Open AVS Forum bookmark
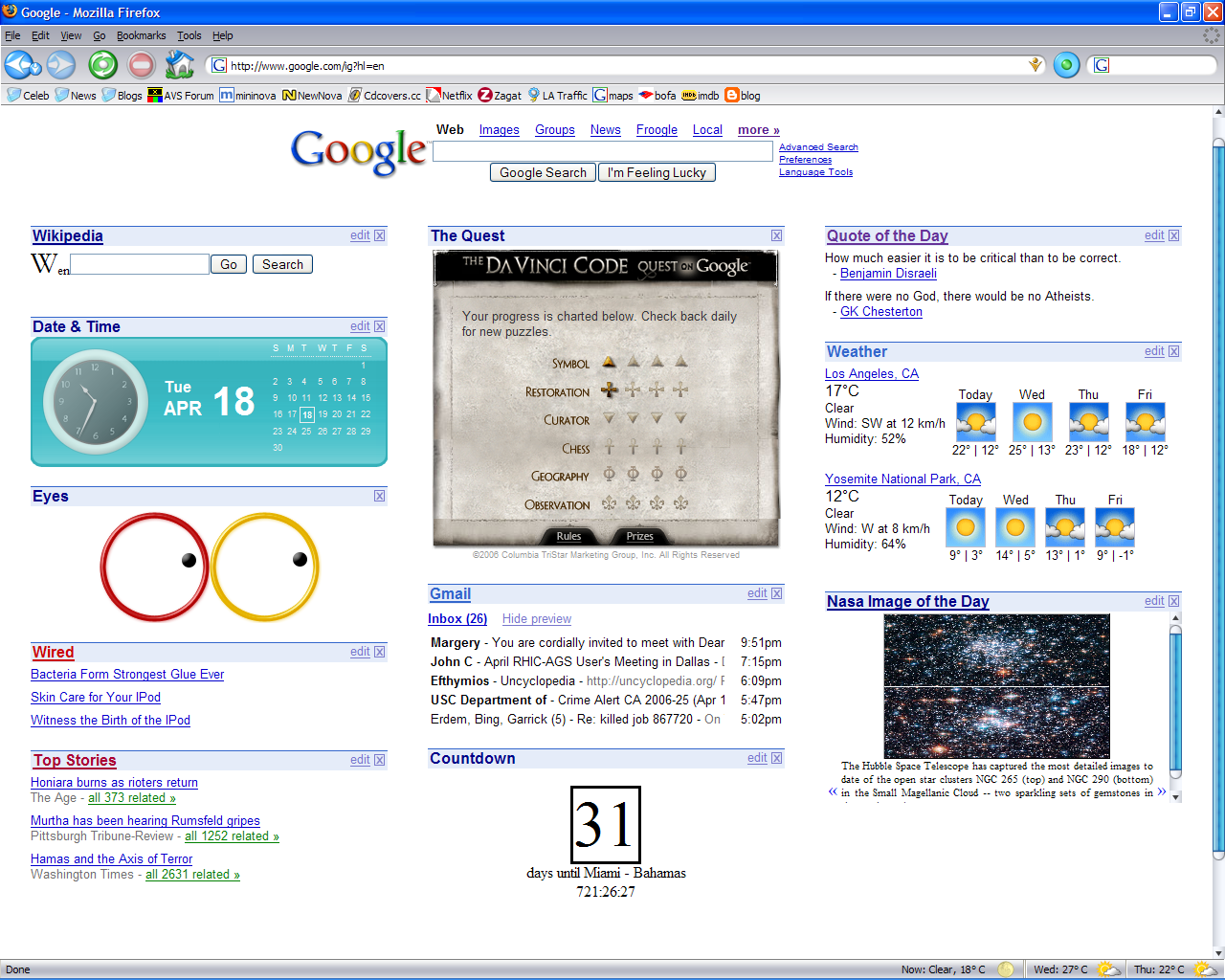Viewport: 1225px width, 980px height. (x=181, y=95)
